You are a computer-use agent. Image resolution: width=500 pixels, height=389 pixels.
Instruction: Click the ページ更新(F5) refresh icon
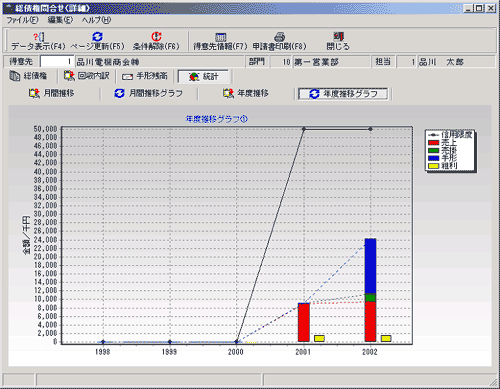pyautogui.click(x=97, y=36)
